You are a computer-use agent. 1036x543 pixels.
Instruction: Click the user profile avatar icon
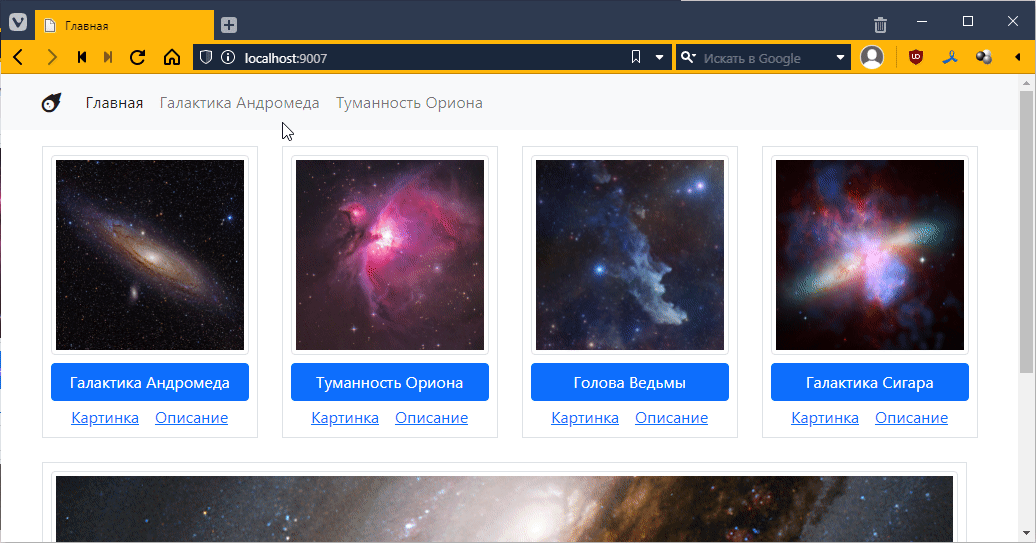(872, 58)
